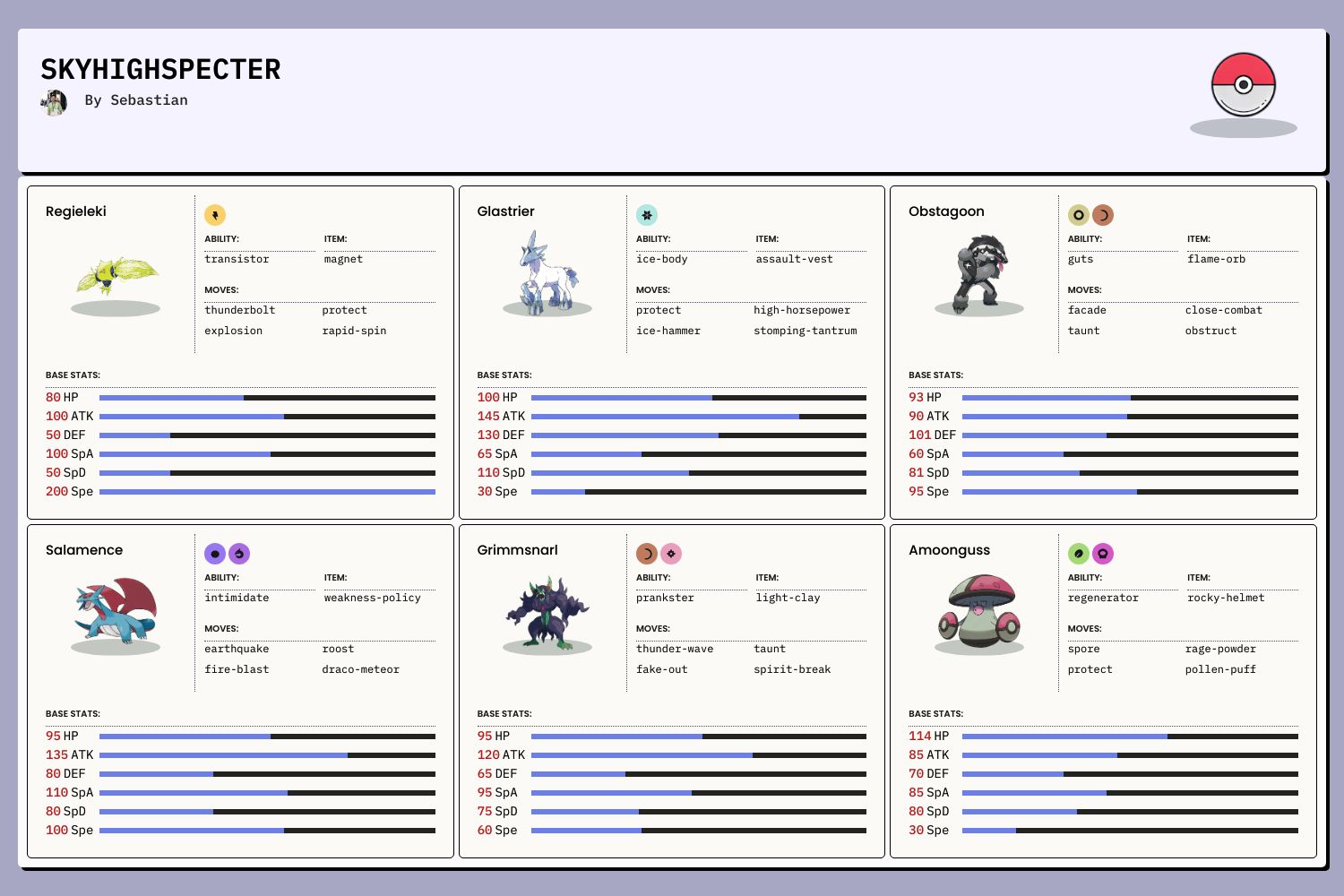Click Salamence's Dragon type icon
The width and height of the screenshot is (1344, 896).
pos(215,554)
